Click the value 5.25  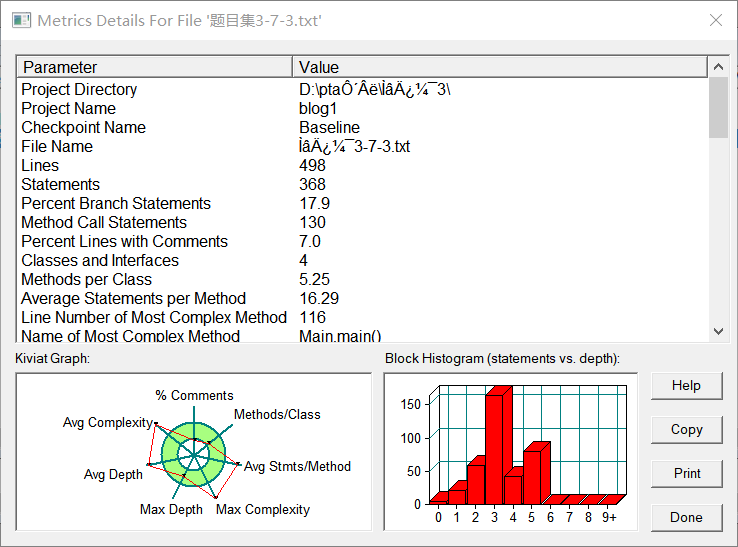(314, 279)
